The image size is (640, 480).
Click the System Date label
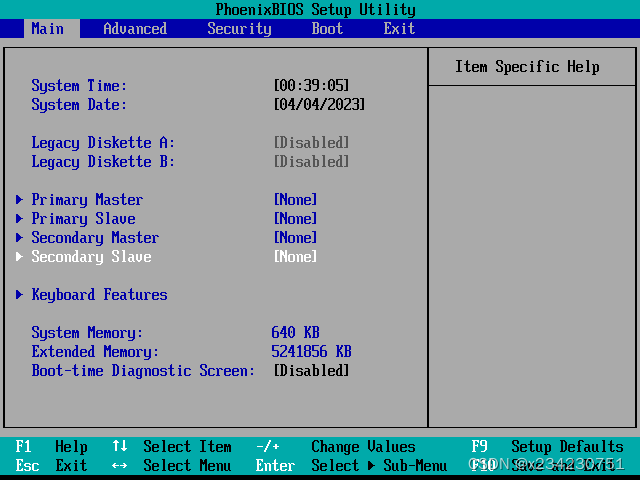(x=79, y=104)
